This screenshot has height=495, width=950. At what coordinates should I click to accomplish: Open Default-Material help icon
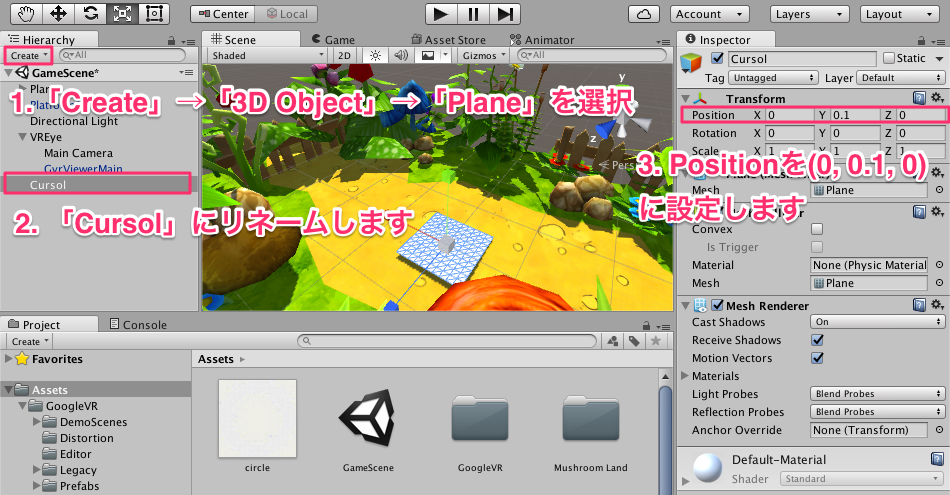point(937,459)
